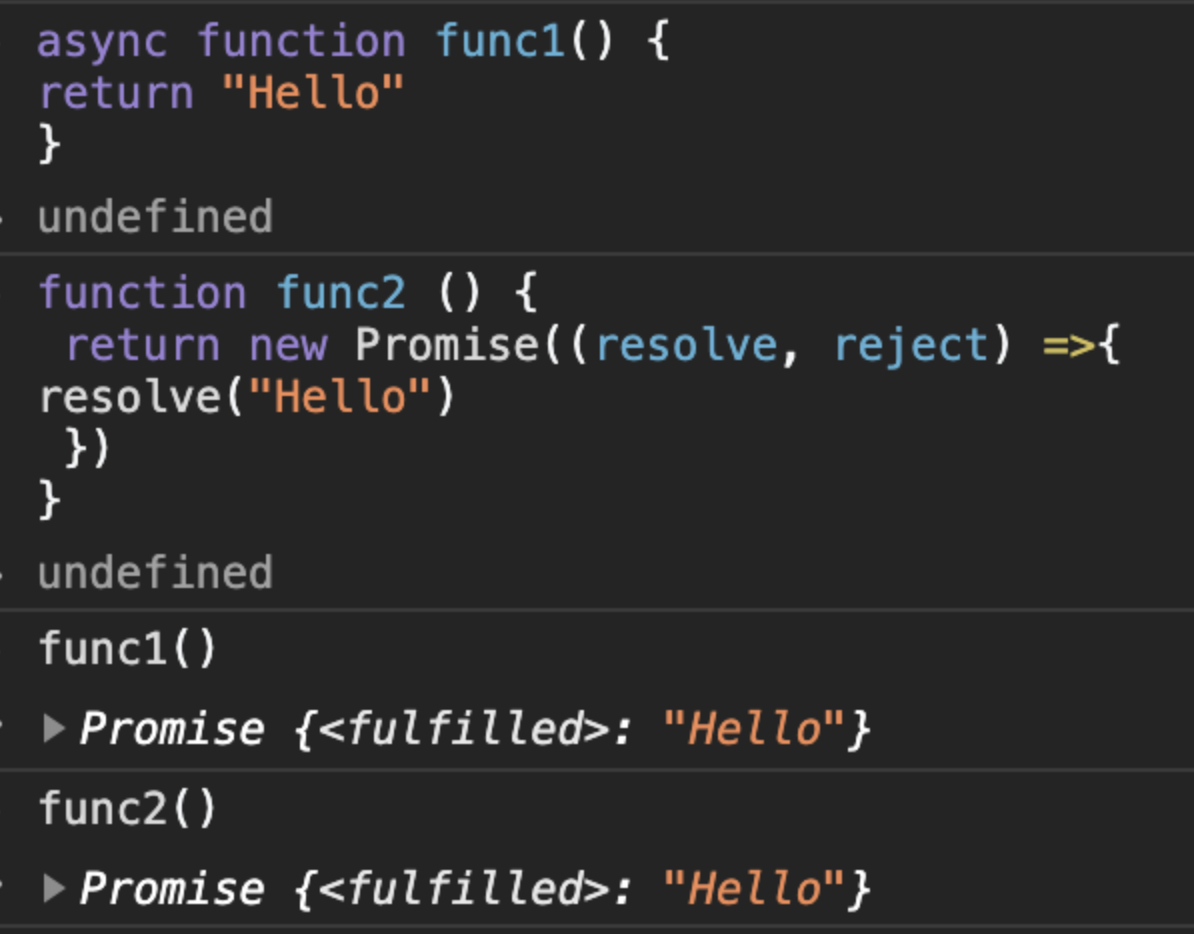The width and height of the screenshot is (1194, 934).
Task: Click the Promise constructor in func2
Action: 446,345
